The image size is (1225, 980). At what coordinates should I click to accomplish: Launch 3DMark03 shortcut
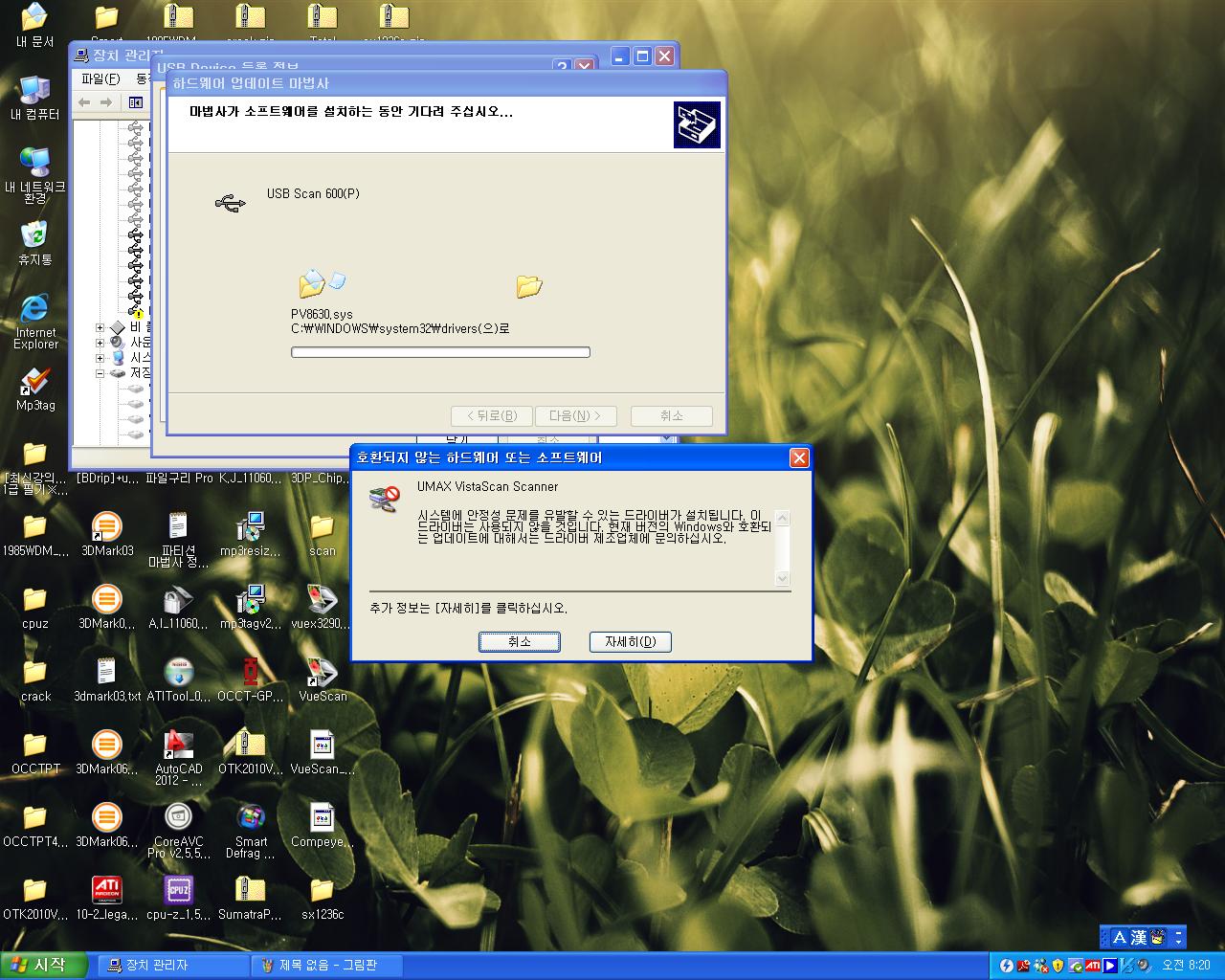tap(107, 534)
